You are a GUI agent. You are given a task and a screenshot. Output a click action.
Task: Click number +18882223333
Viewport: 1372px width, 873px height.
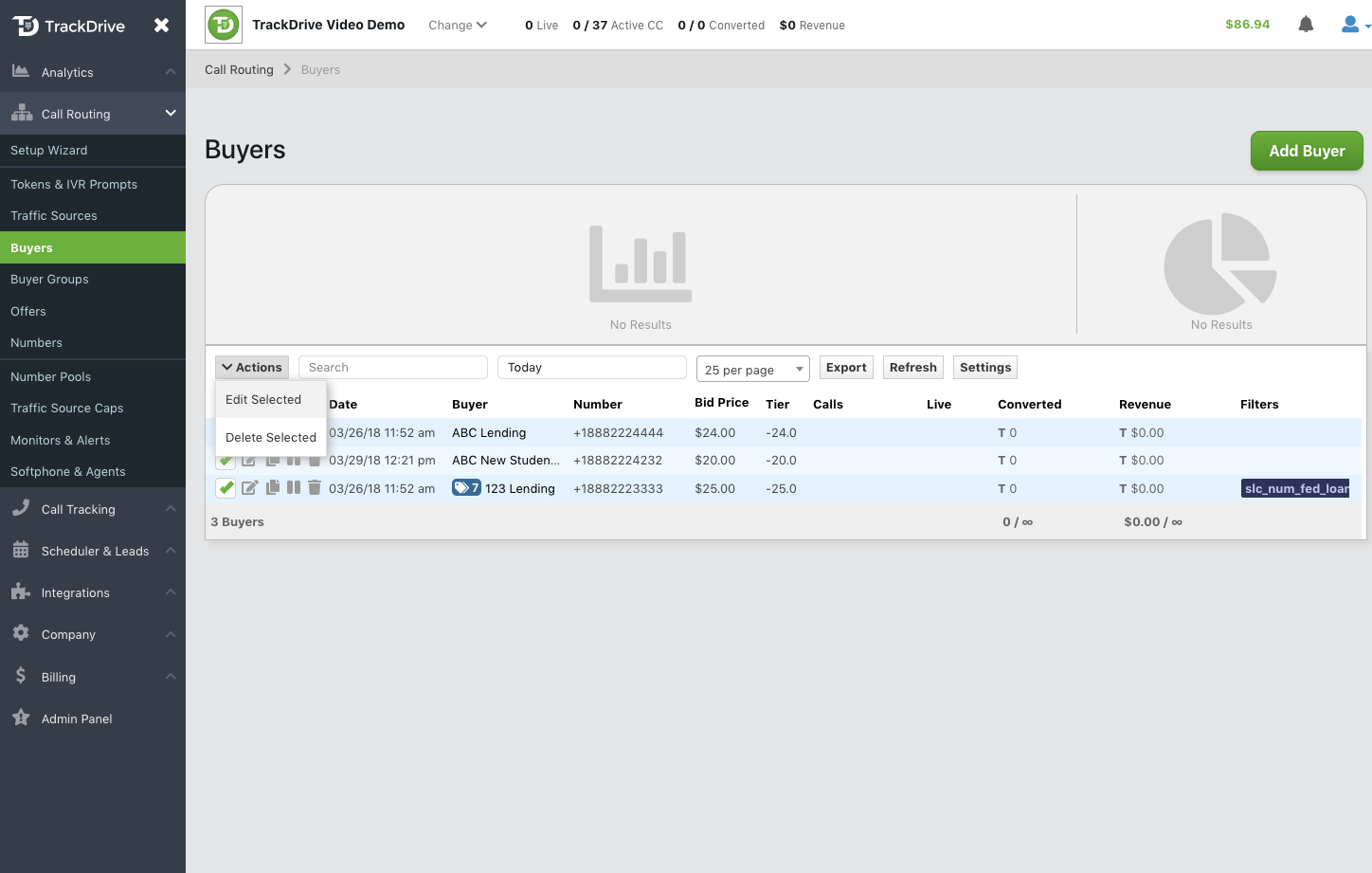tap(618, 488)
